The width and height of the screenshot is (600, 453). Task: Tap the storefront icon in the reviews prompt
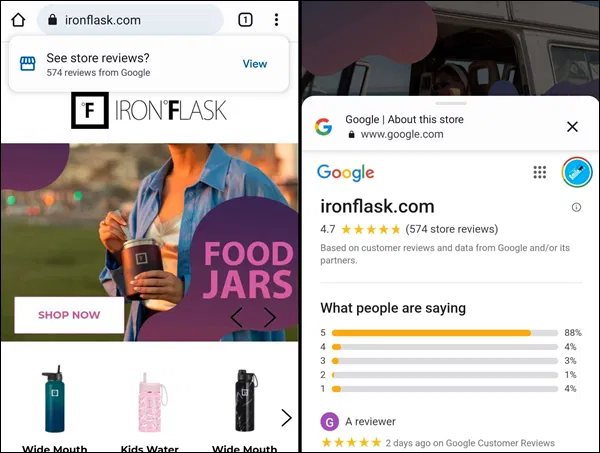tap(28, 64)
